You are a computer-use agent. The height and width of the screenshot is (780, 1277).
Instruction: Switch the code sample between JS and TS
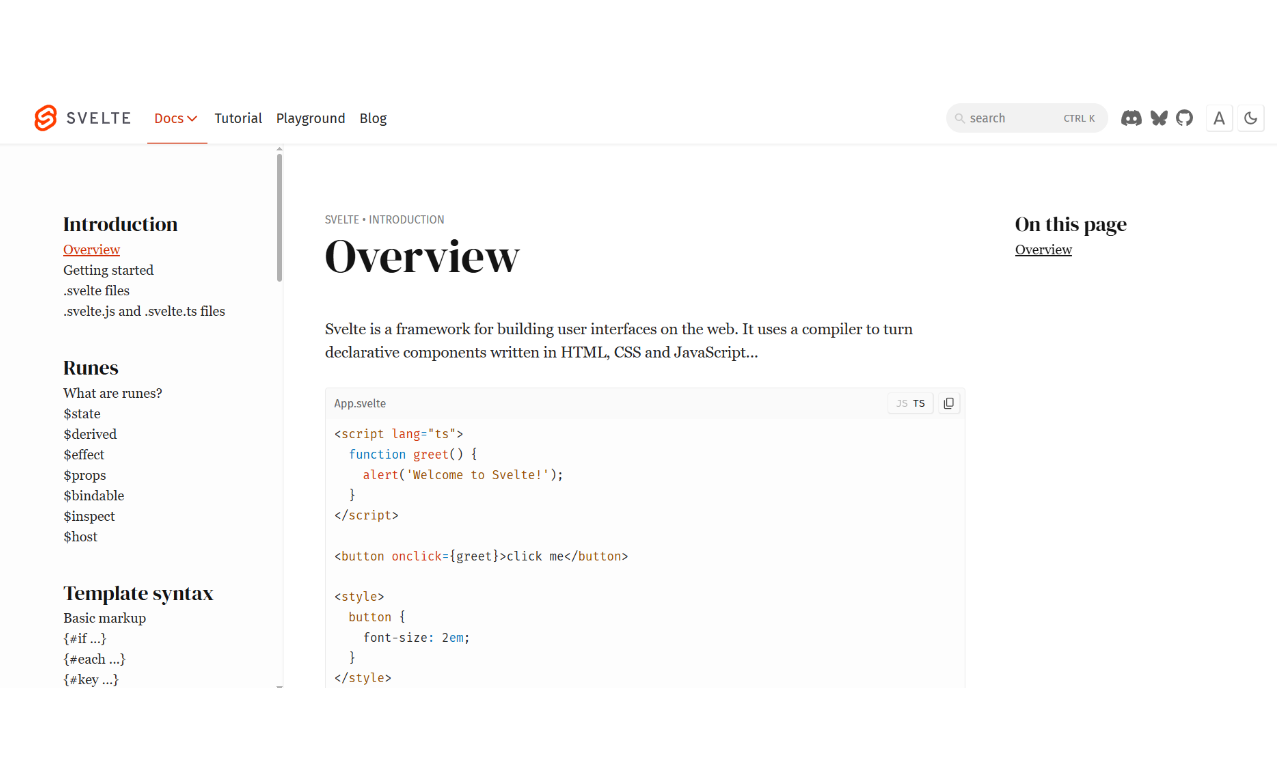(x=910, y=403)
